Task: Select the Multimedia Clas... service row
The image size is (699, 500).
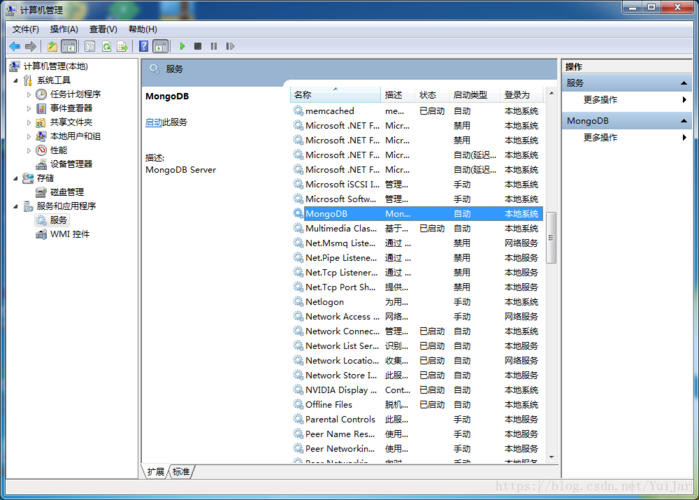Action: [418, 229]
